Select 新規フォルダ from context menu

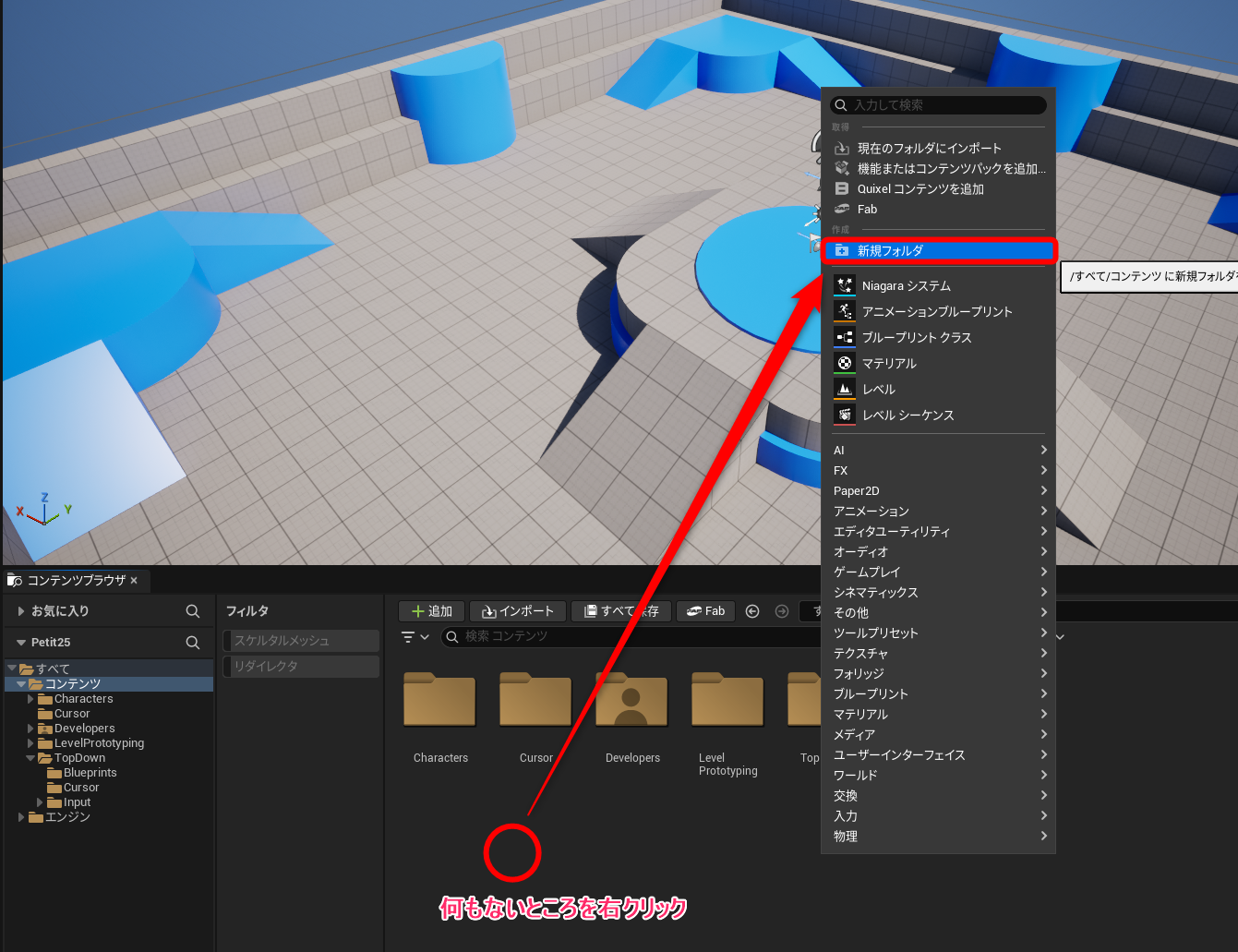pyautogui.click(x=937, y=251)
